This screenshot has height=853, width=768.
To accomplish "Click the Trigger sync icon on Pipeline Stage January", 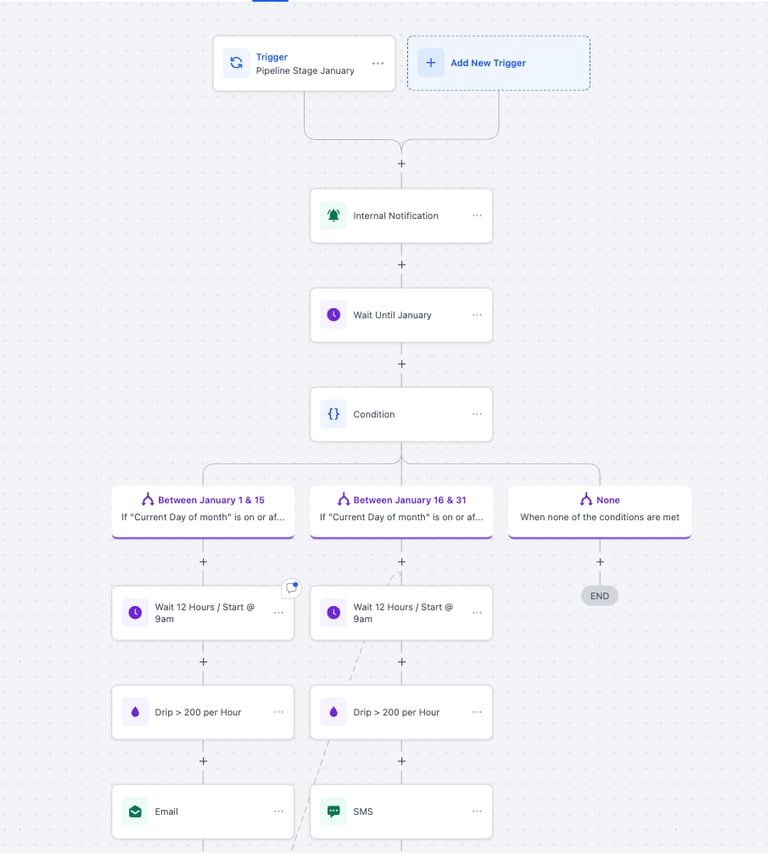I will click(x=235, y=62).
